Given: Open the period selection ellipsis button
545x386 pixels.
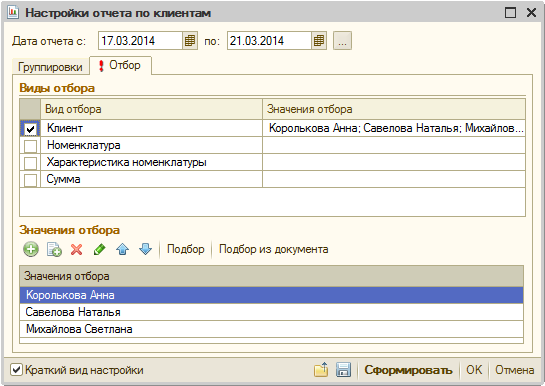Looking at the screenshot, I should 342,41.
